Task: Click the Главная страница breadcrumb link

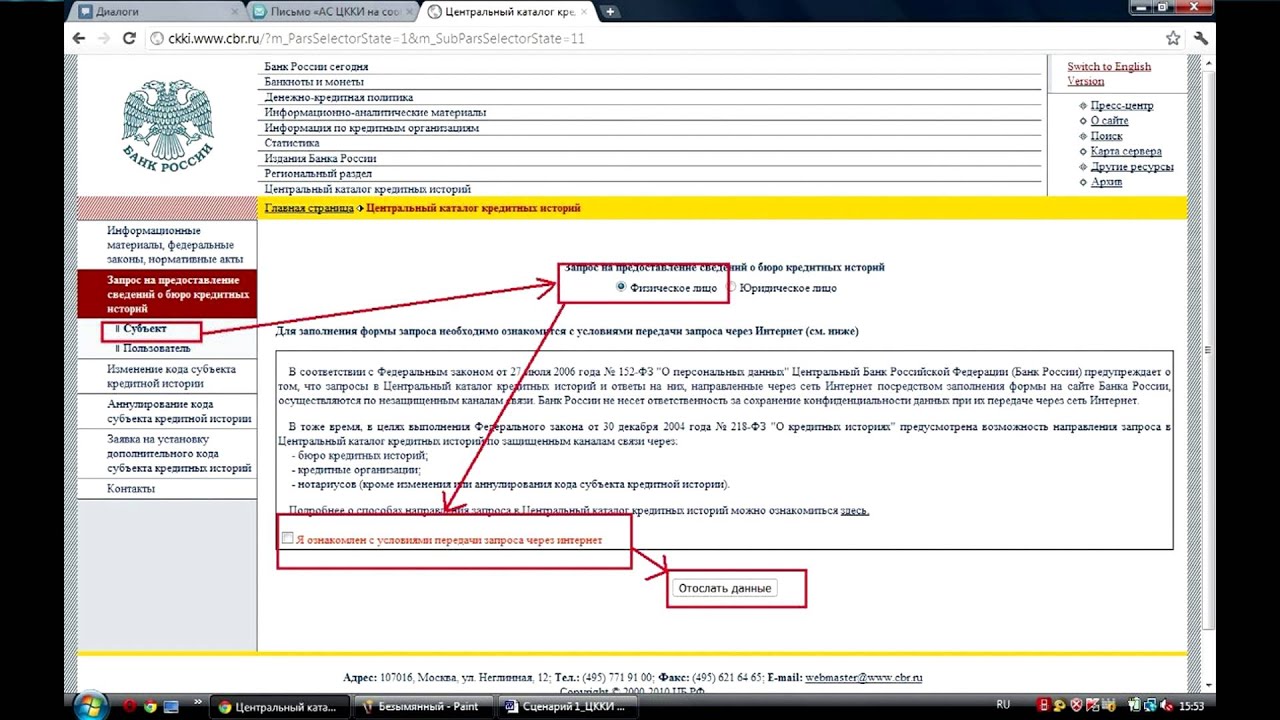Action: click(x=309, y=208)
